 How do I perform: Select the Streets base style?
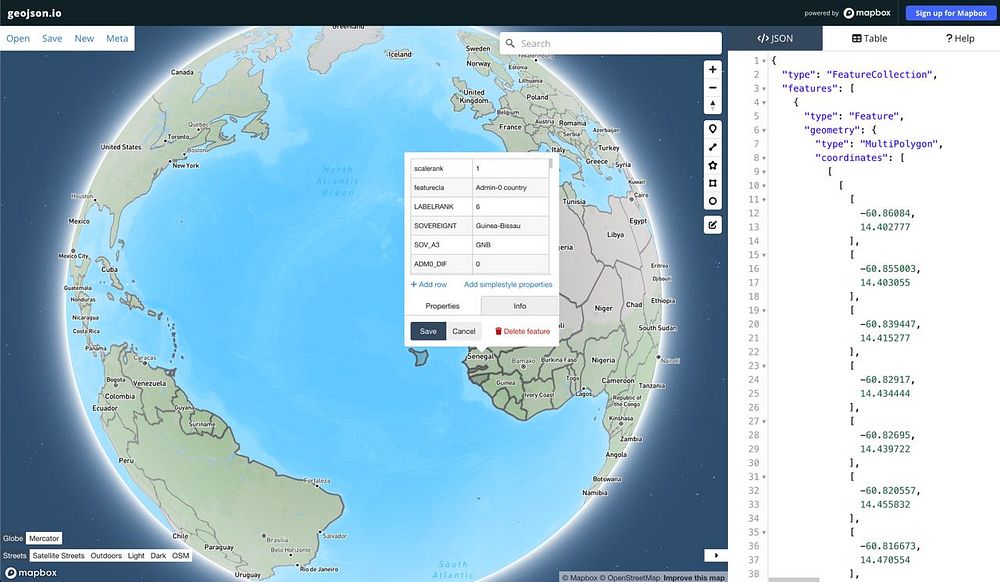[15, 555]
